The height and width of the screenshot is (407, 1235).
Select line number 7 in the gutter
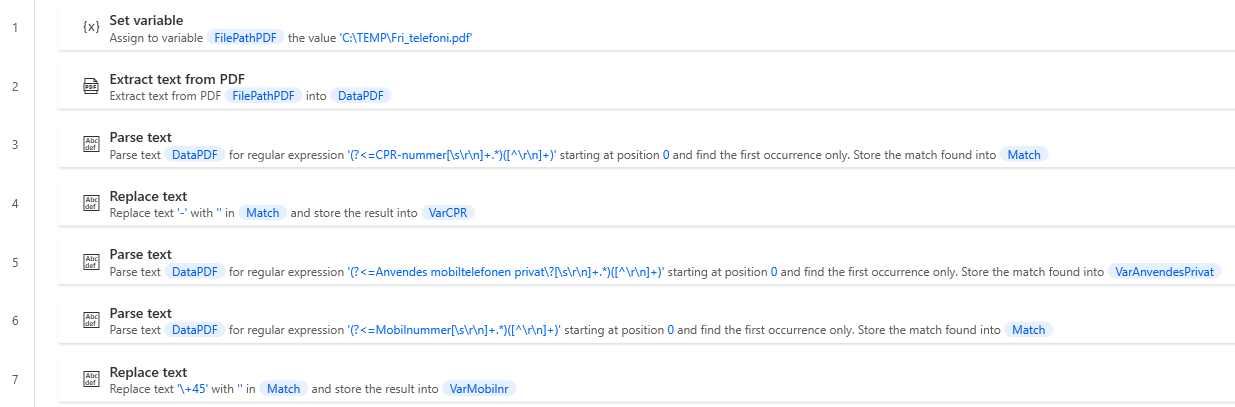(15, 380)
